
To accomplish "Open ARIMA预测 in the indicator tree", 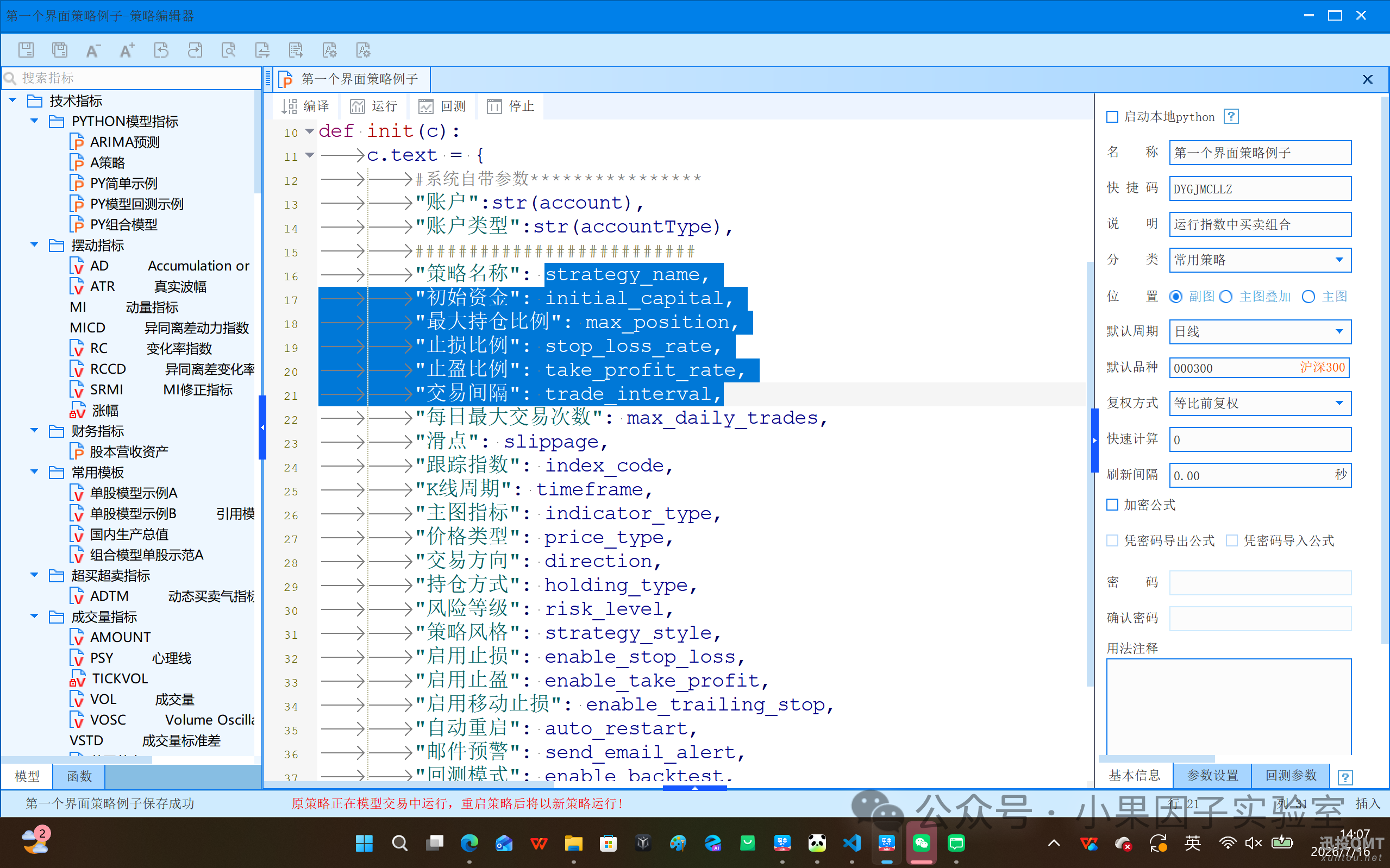I will coord(124,142).
